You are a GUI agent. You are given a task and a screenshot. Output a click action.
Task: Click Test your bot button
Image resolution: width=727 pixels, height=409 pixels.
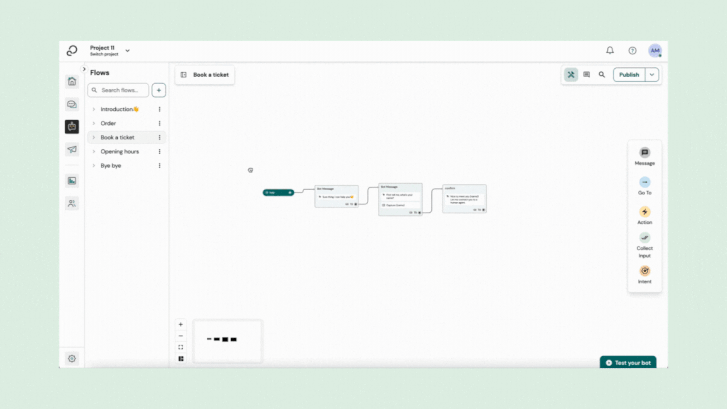coord(628,363)
